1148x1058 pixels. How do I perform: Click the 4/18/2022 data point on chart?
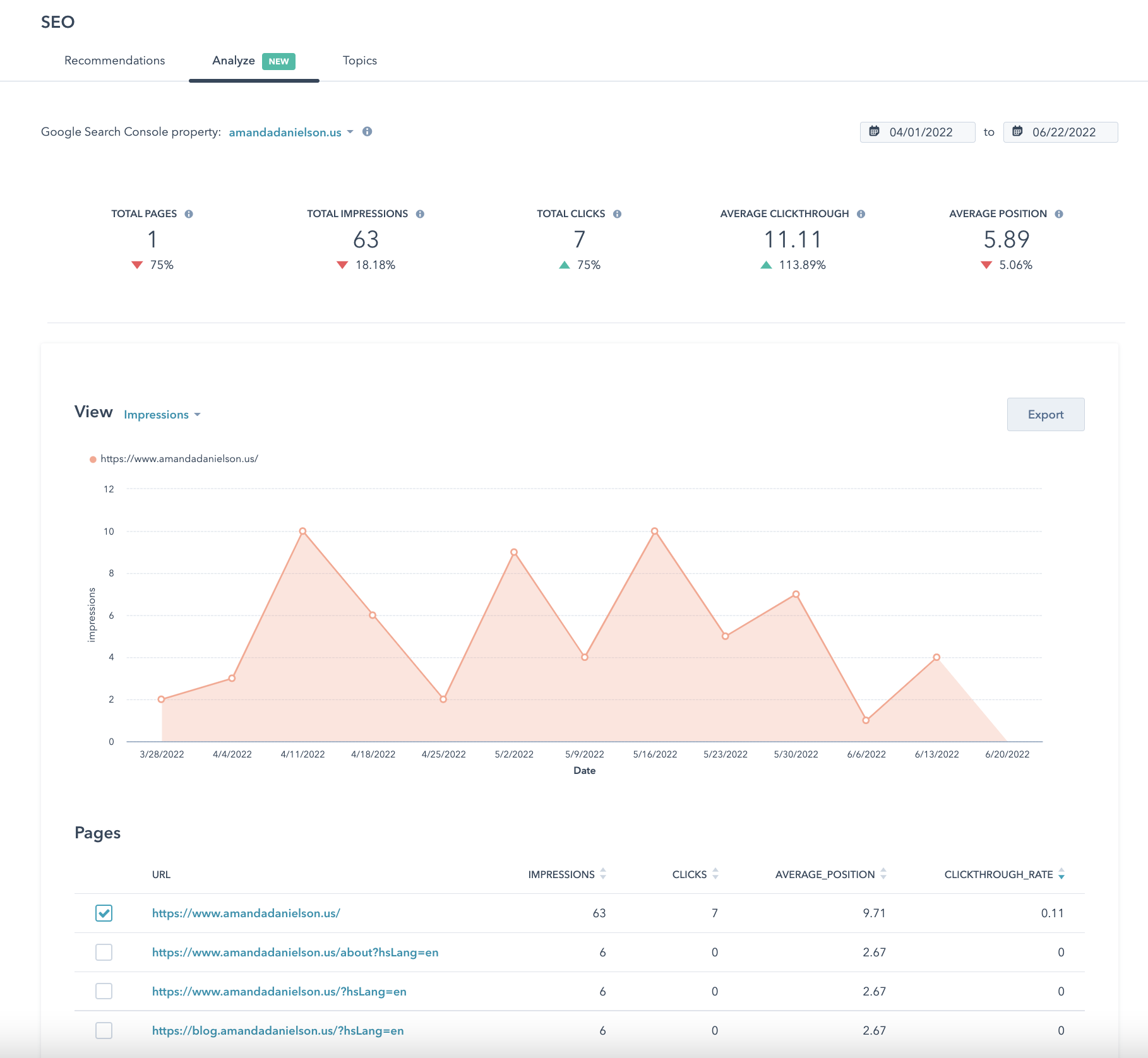373,615
